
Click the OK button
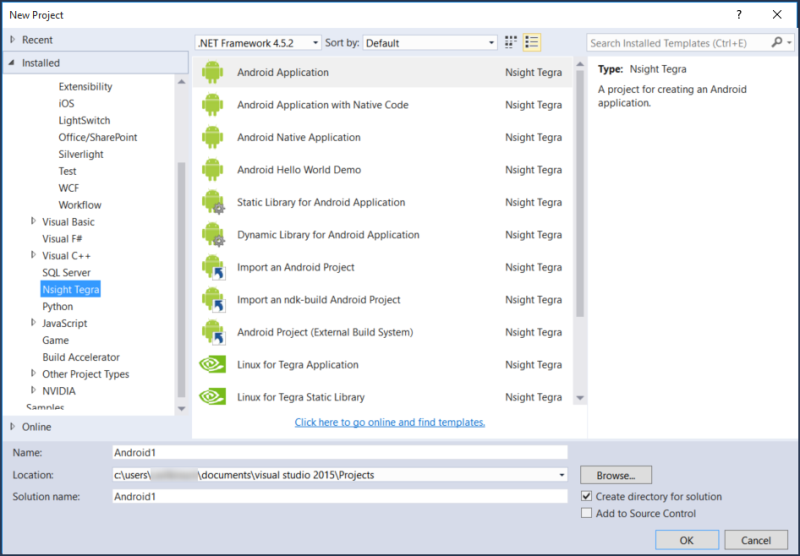point(687,540)
